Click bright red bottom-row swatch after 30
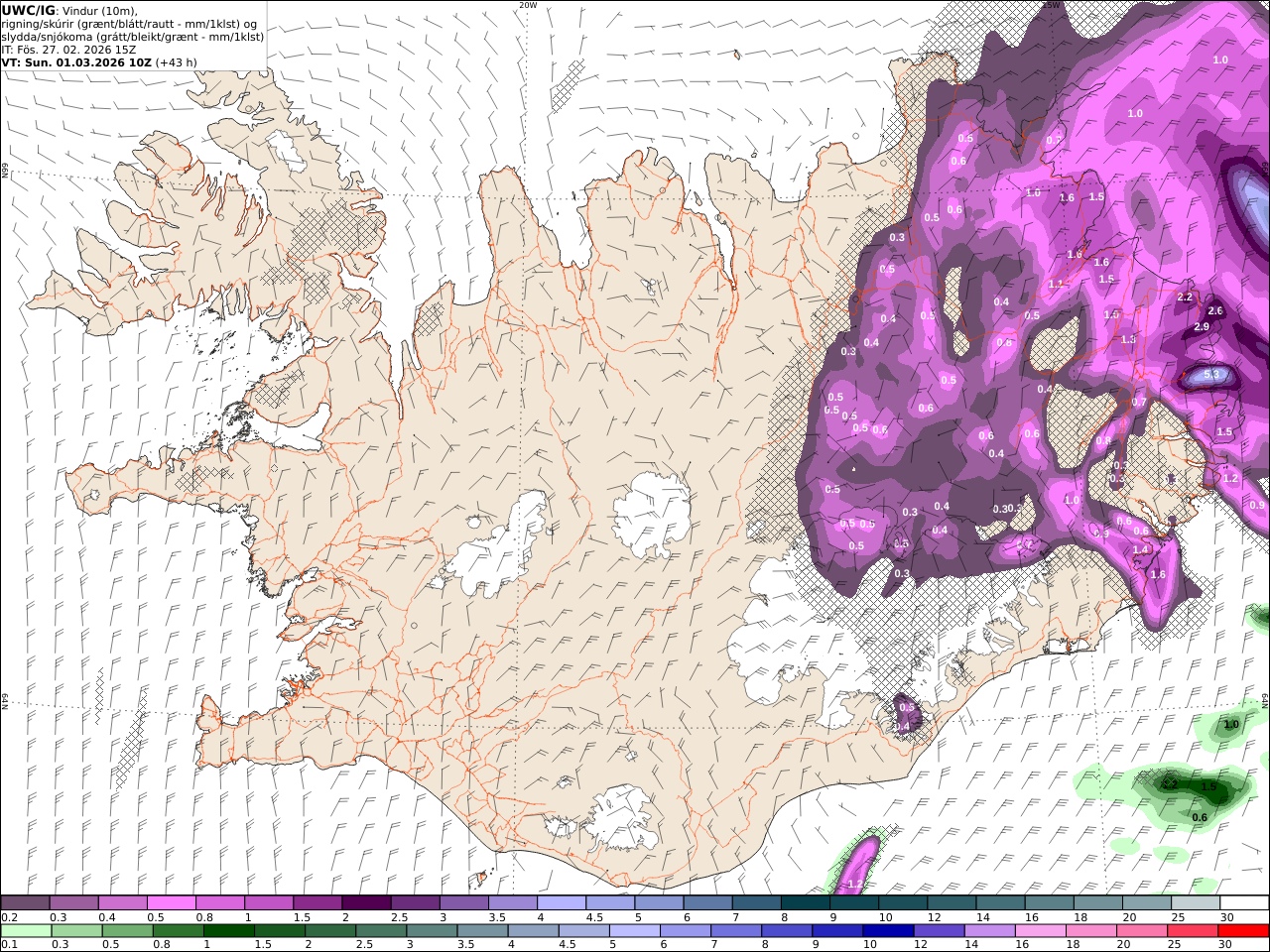Viewport: 1270px width, 952px height. 1244,930
